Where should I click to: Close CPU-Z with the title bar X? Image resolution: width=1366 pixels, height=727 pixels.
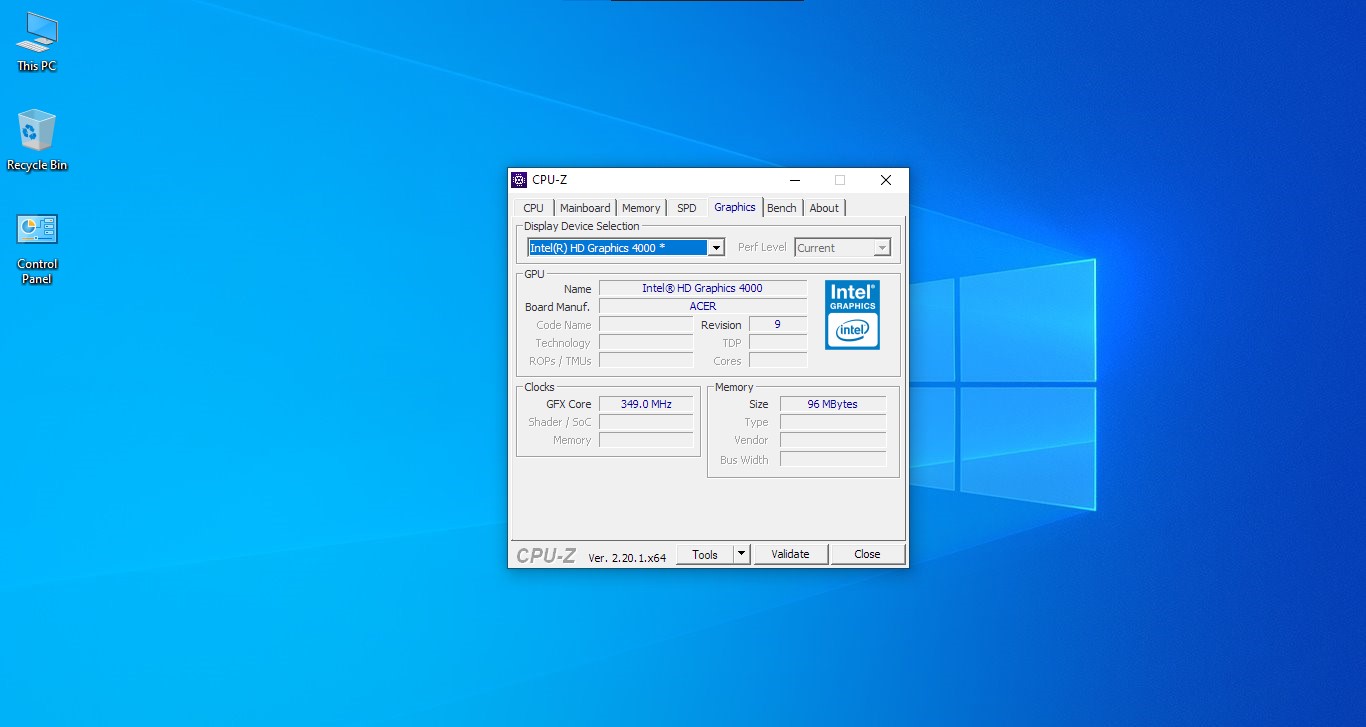click(x=886, y=180)
